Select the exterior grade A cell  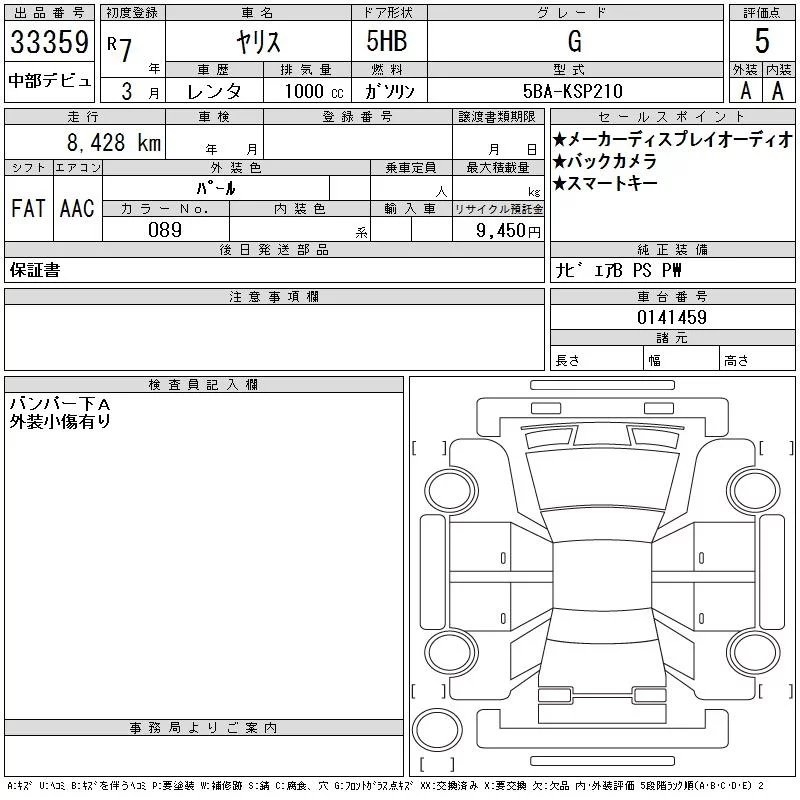click(745, 91)
